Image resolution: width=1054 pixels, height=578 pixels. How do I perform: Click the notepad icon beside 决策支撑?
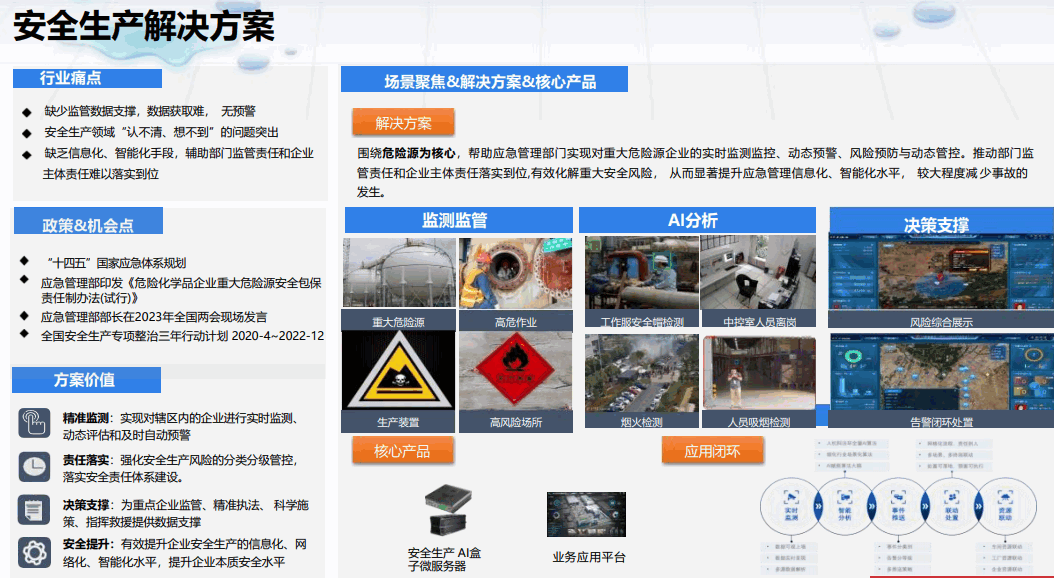pyautogui.click(x=34, y=508)
